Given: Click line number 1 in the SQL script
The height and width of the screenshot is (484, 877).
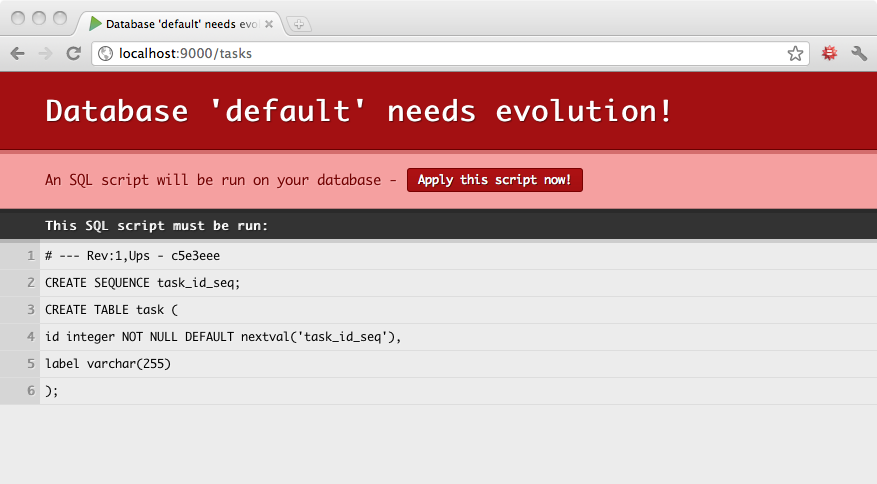Looking at the screenshot, I should click(31, 256).
